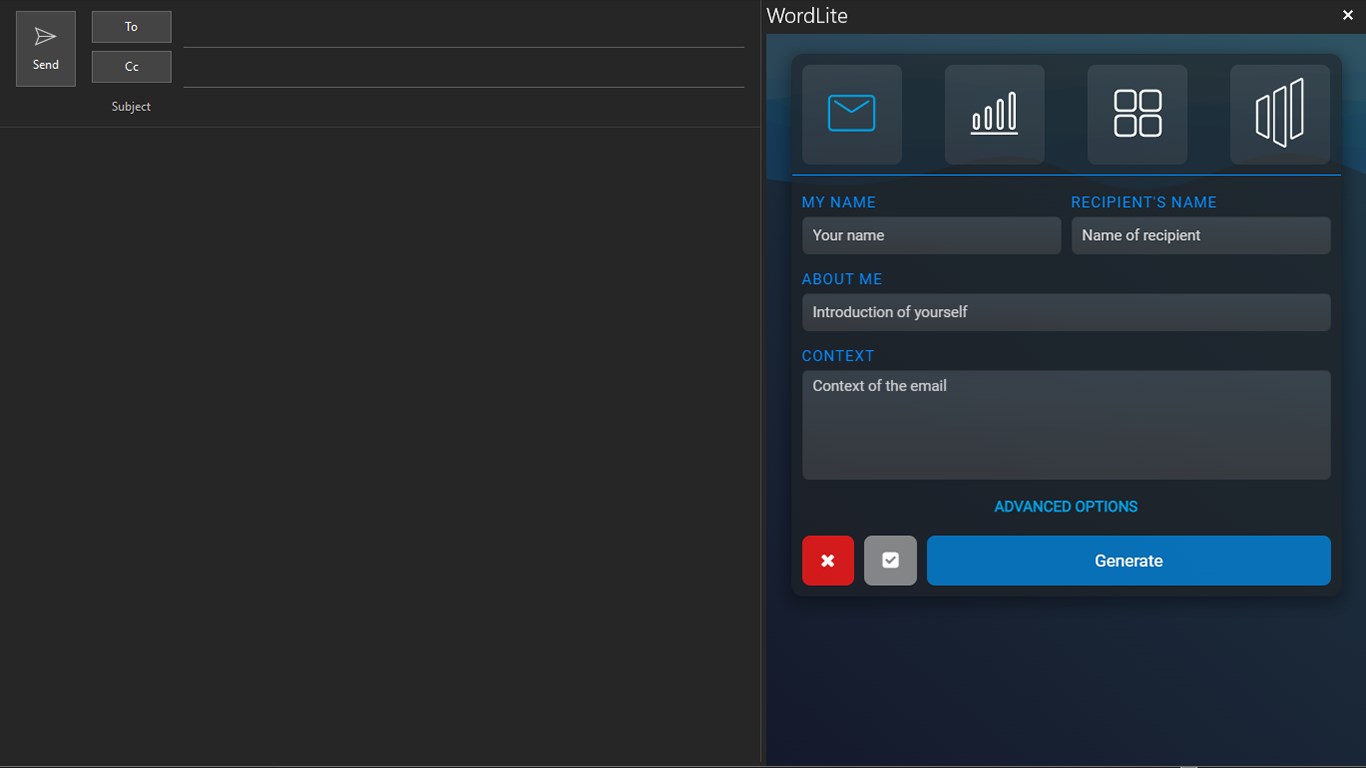
Task: Click into the To address line
Action: coord(464,29)
